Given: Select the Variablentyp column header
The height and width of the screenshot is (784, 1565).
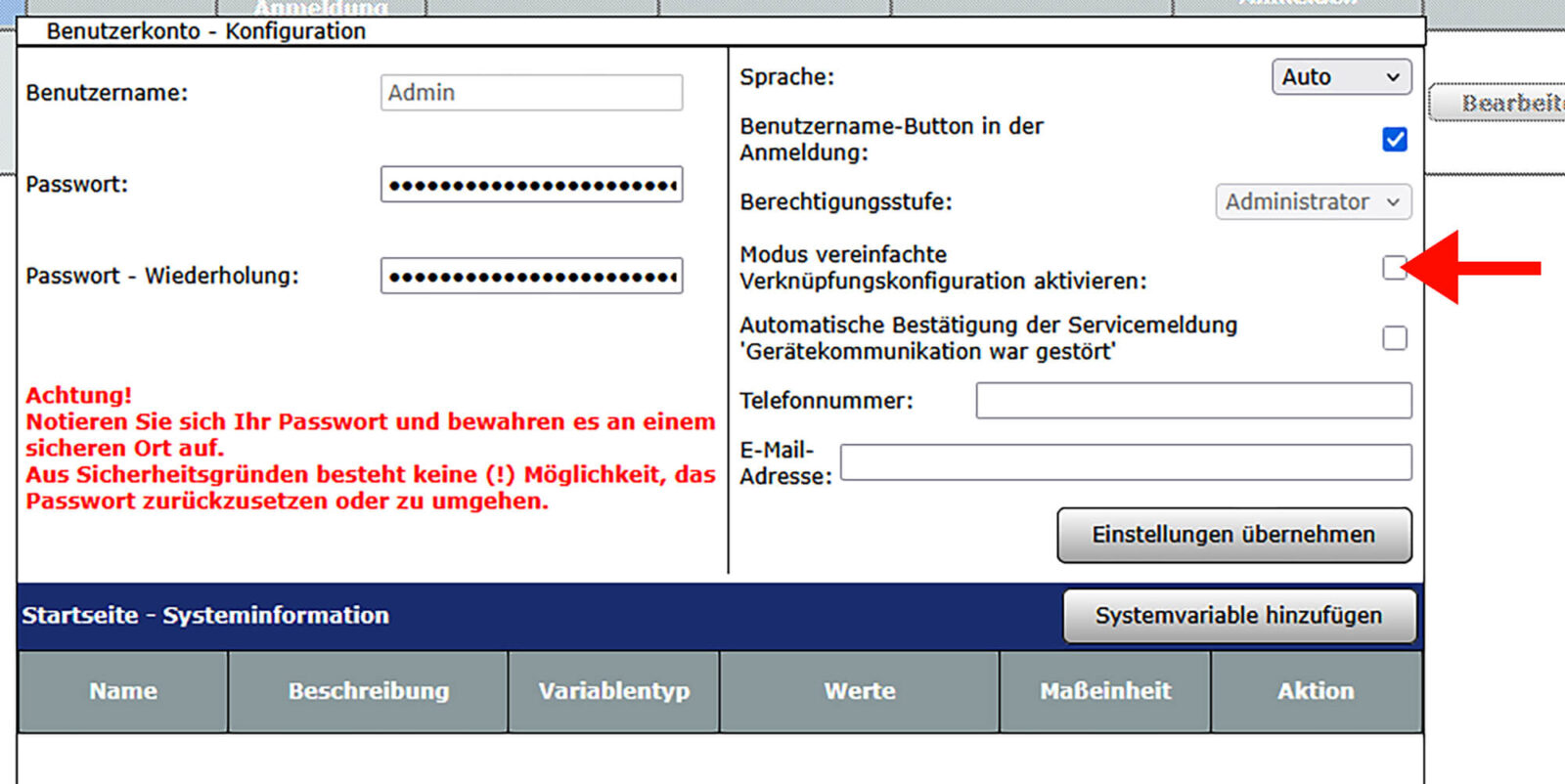Looking at the screenshot, I should coord(614,691).
